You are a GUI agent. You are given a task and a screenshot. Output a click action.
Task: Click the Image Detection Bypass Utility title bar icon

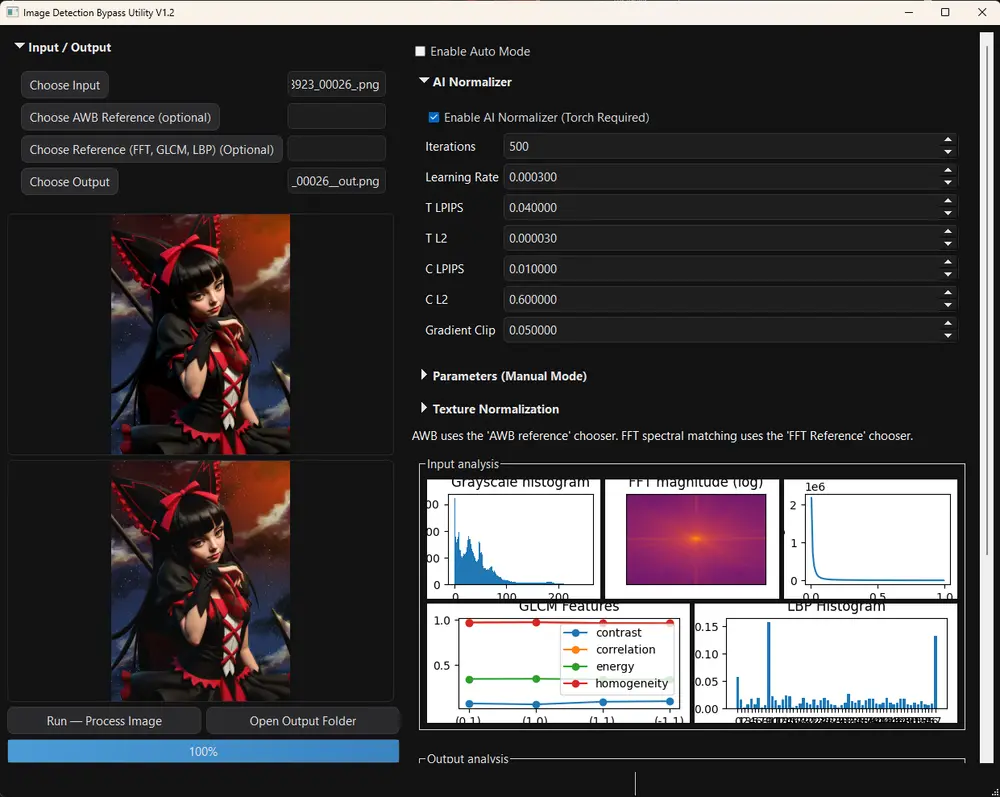point(13,12)
